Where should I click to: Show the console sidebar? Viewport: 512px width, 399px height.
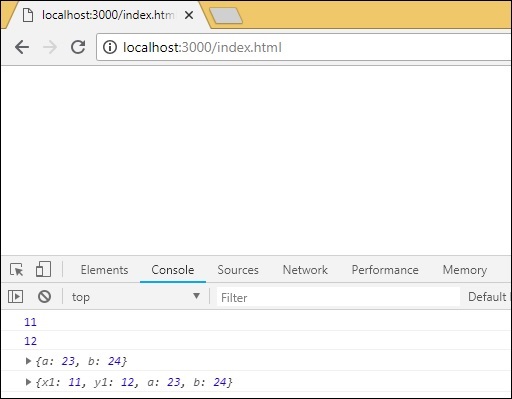pyautogui.click(x=15, y=296)
